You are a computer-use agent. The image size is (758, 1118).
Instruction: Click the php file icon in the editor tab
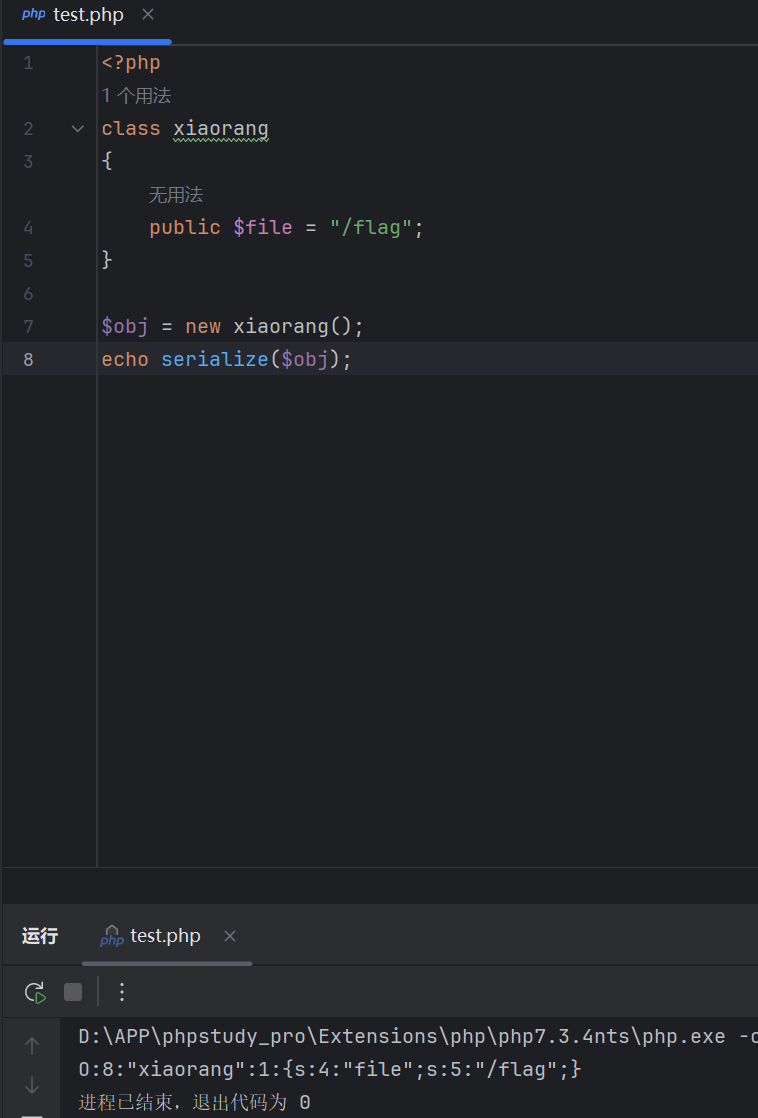(x=34, y=15)
